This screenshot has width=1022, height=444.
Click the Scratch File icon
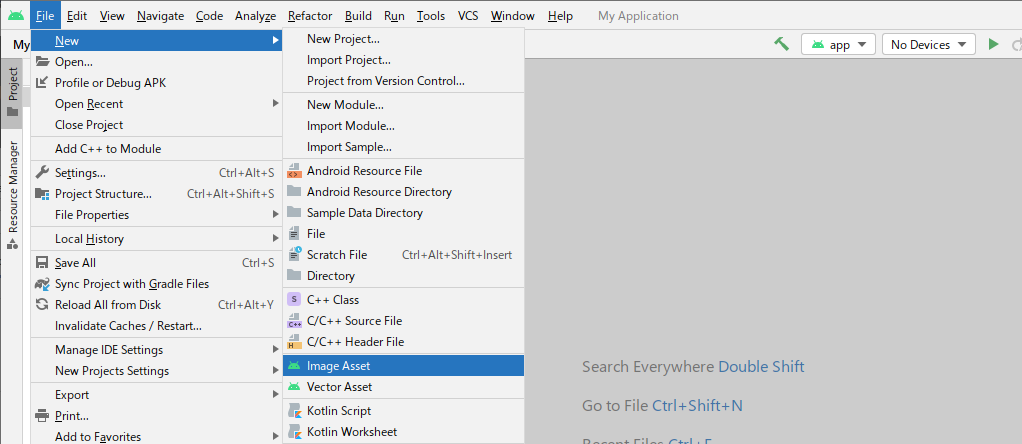[x=295, y=254]
